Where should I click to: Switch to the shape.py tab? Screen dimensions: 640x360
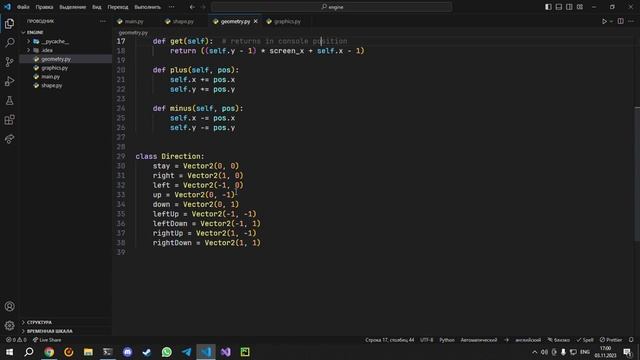pos(183,21)
